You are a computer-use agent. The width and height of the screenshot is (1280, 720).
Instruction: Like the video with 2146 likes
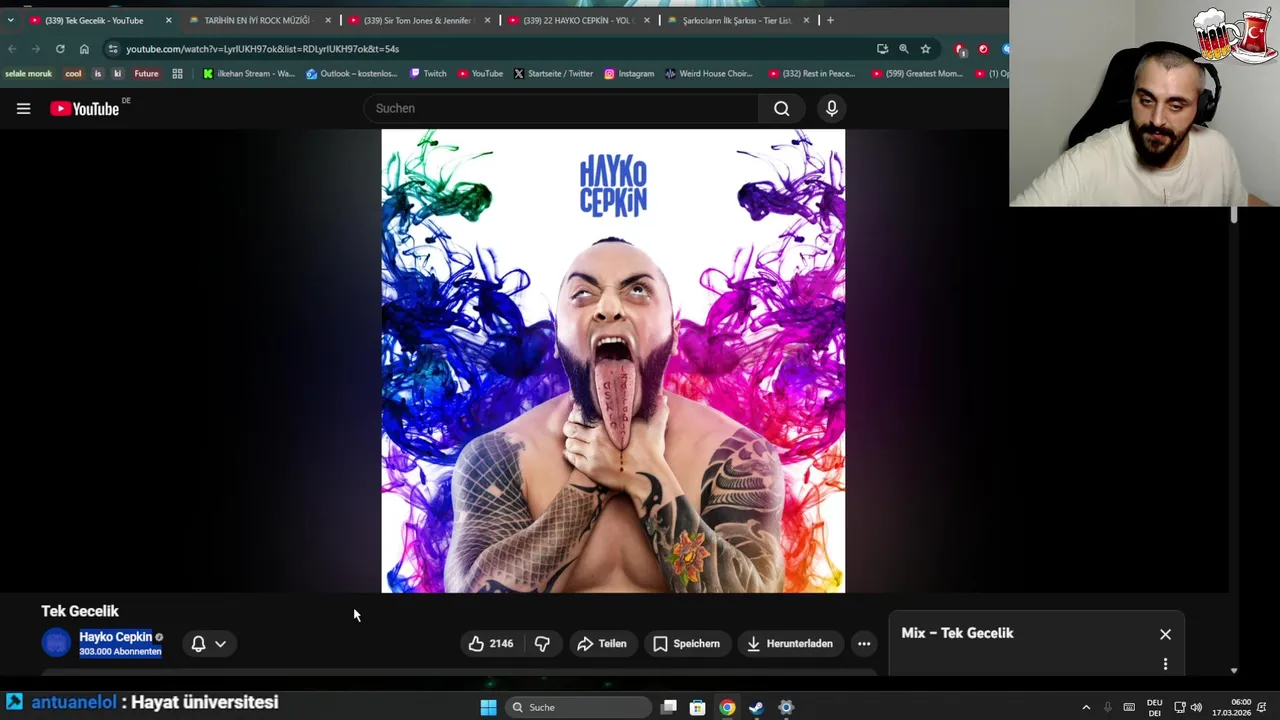tap(491, 644)
